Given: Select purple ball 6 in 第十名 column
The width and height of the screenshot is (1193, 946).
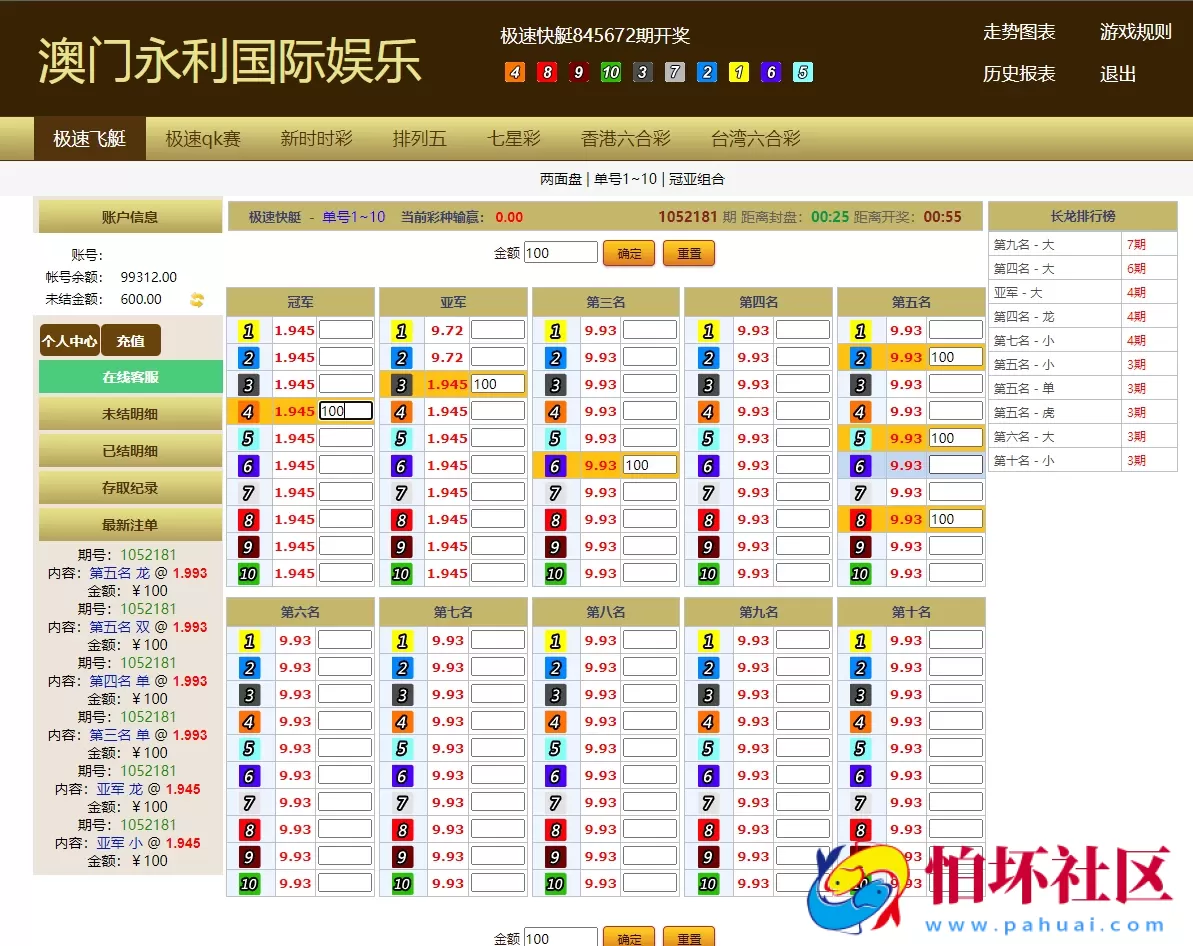Looking at the screenshot, I should pyautogui.click(x=861, y=774).
